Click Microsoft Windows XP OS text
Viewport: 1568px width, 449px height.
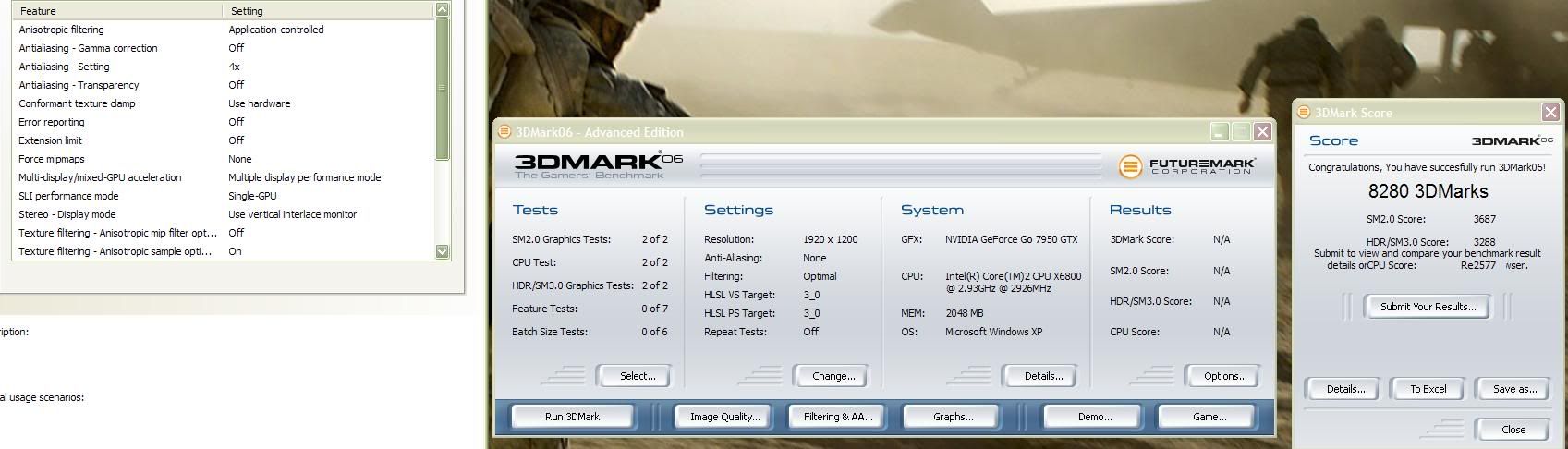993,332
